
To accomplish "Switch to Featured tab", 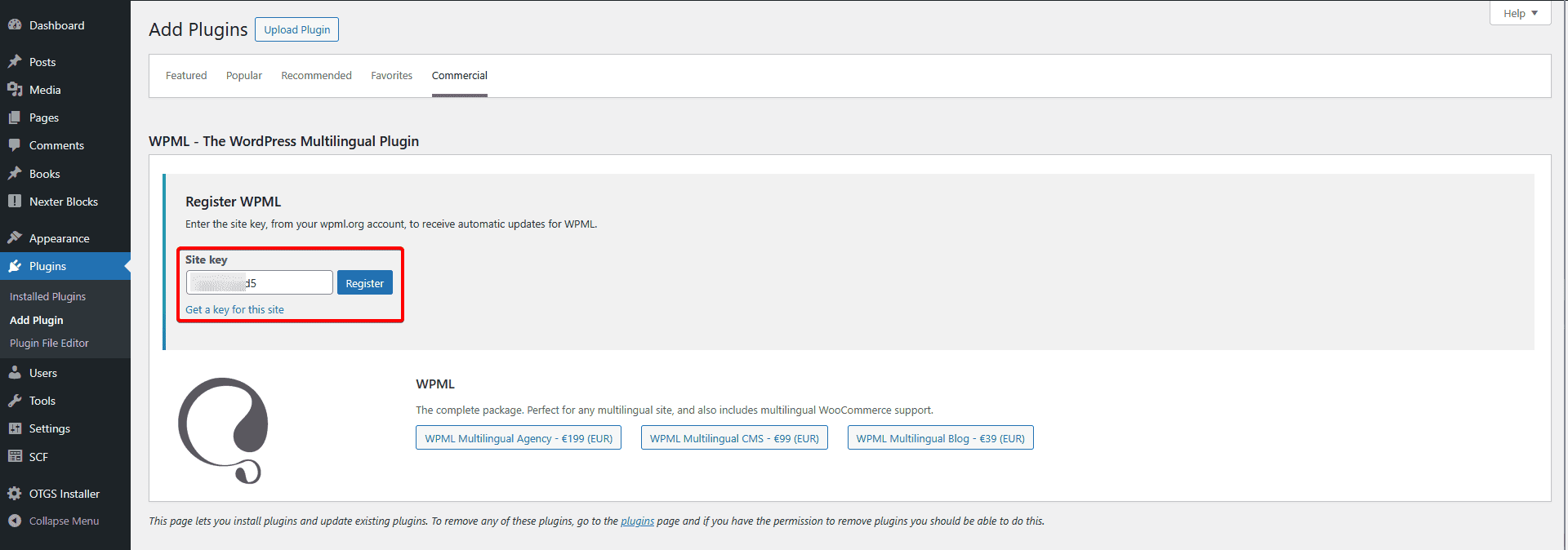I will [x=186, y=75].
